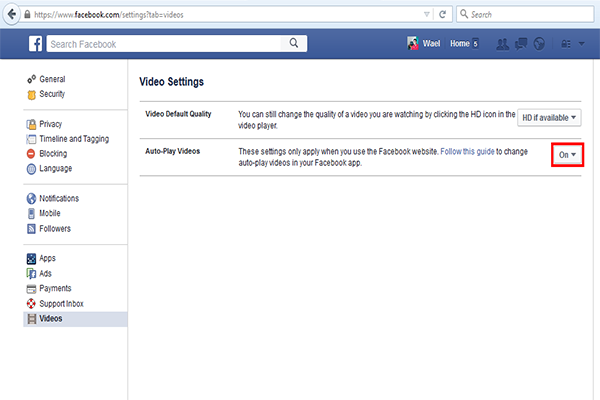
Task: Open Mobile settings in sidebar
Action: (50, 213)
